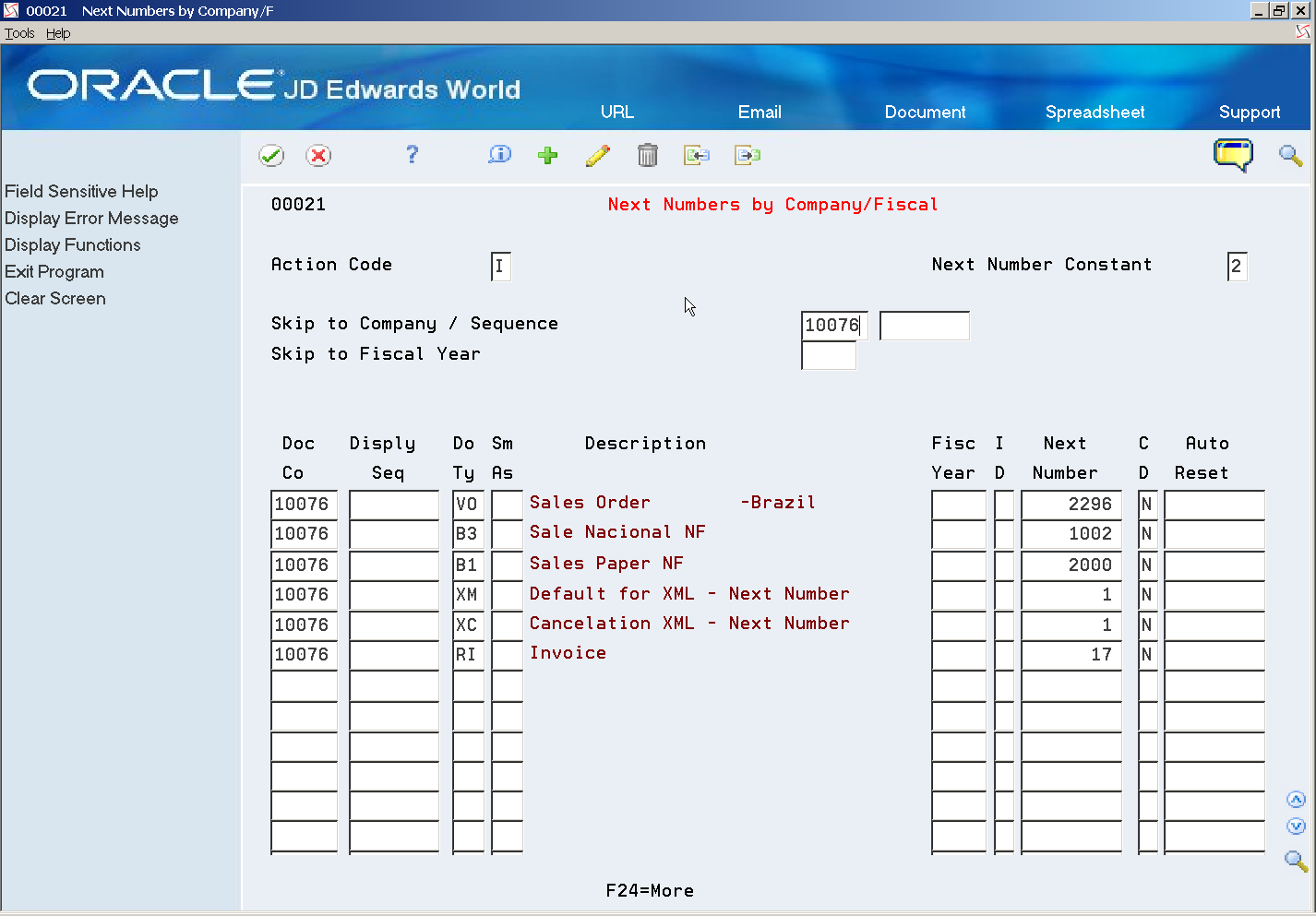Screen dimensions: 1316x916
Task: Click the Sales Paper NF description
Action: coord(606,564)
